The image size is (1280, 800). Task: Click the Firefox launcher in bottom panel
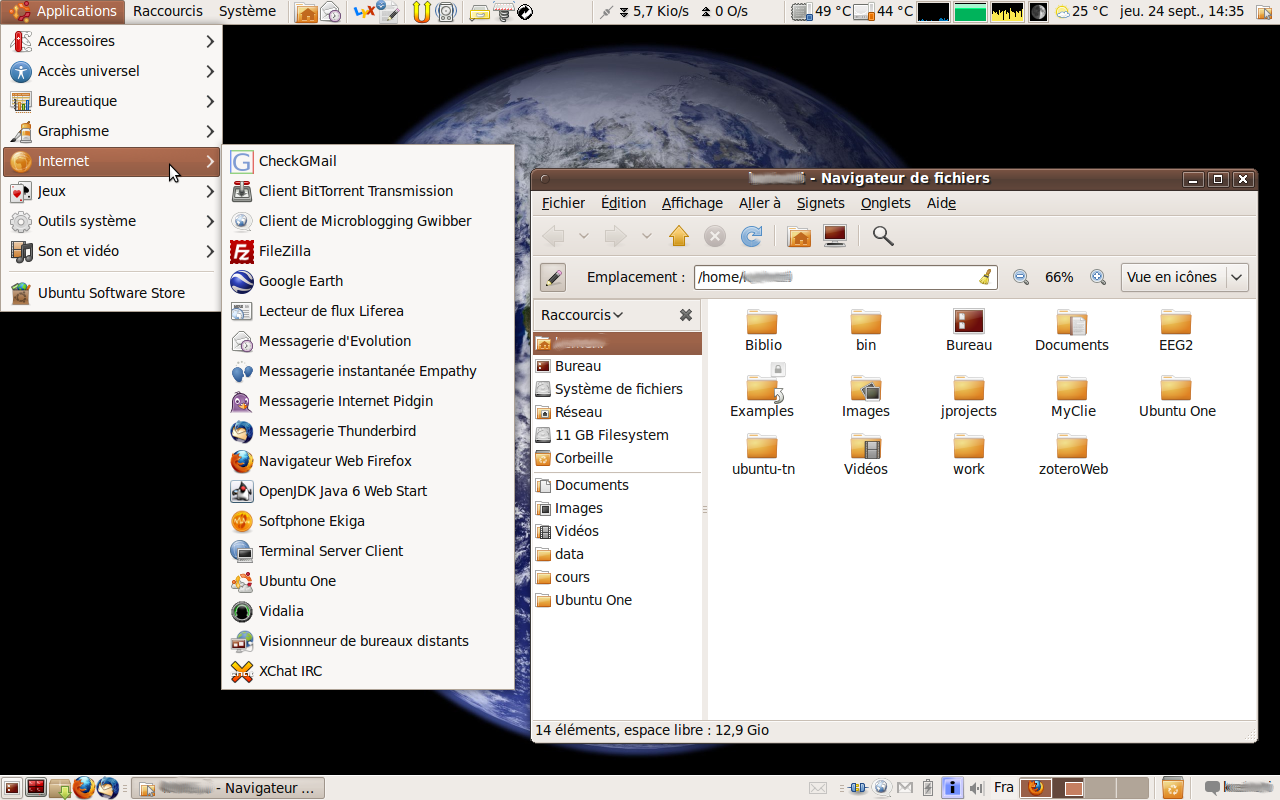pyautogui.click(x=83, y=788)
